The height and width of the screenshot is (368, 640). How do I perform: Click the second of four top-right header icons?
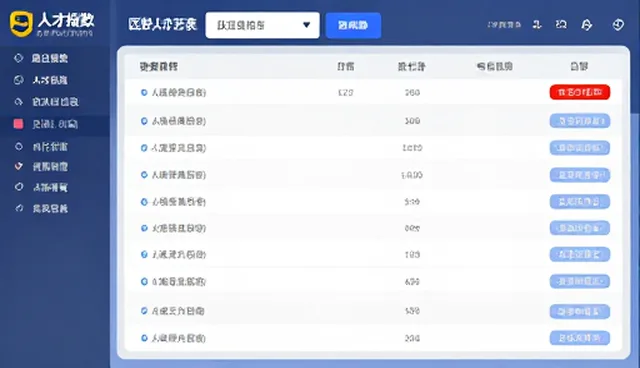(561, 25)
